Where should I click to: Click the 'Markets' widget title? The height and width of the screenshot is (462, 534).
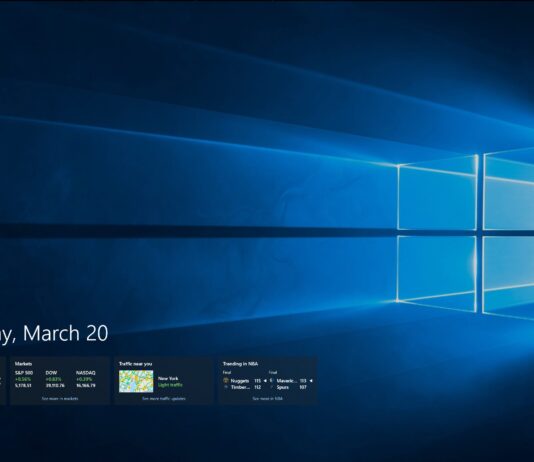click(23, 364)
